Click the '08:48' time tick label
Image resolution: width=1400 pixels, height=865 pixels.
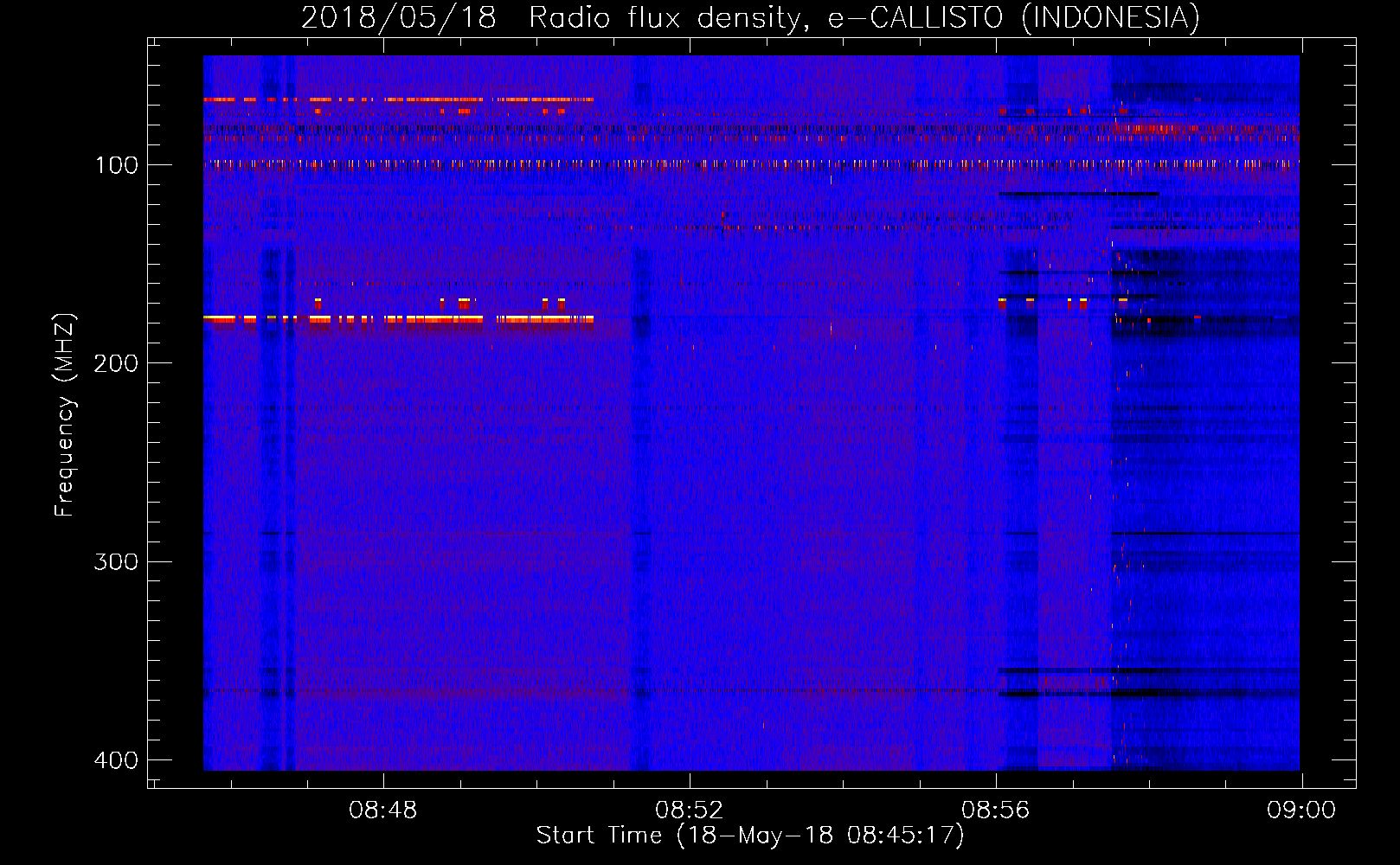coord(382,811)
